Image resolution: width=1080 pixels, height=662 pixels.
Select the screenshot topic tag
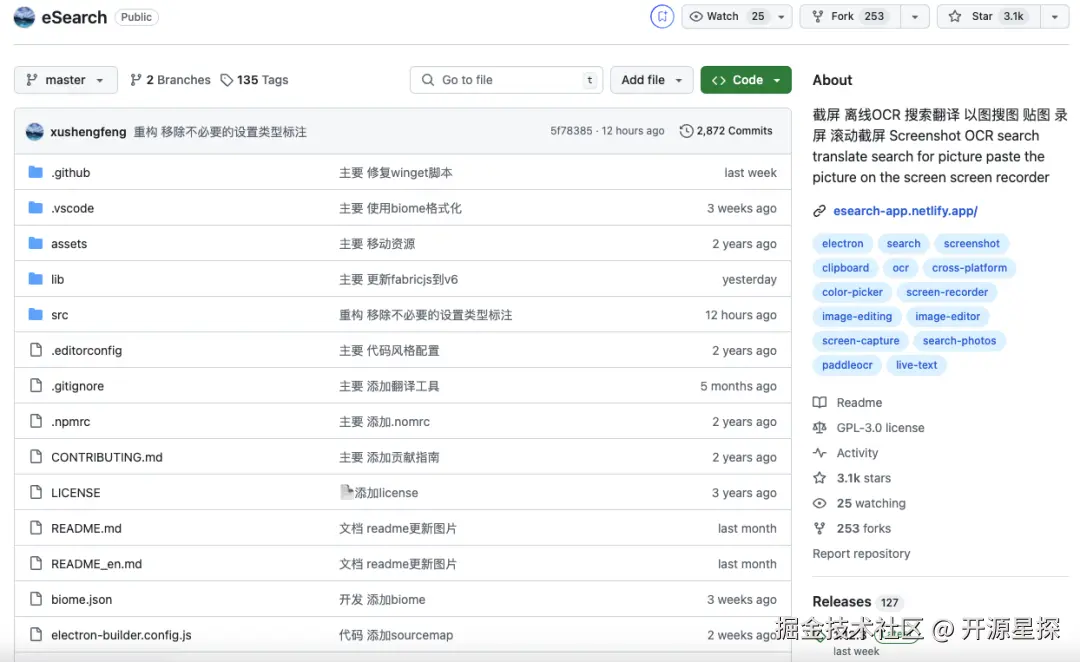(971, 243)
